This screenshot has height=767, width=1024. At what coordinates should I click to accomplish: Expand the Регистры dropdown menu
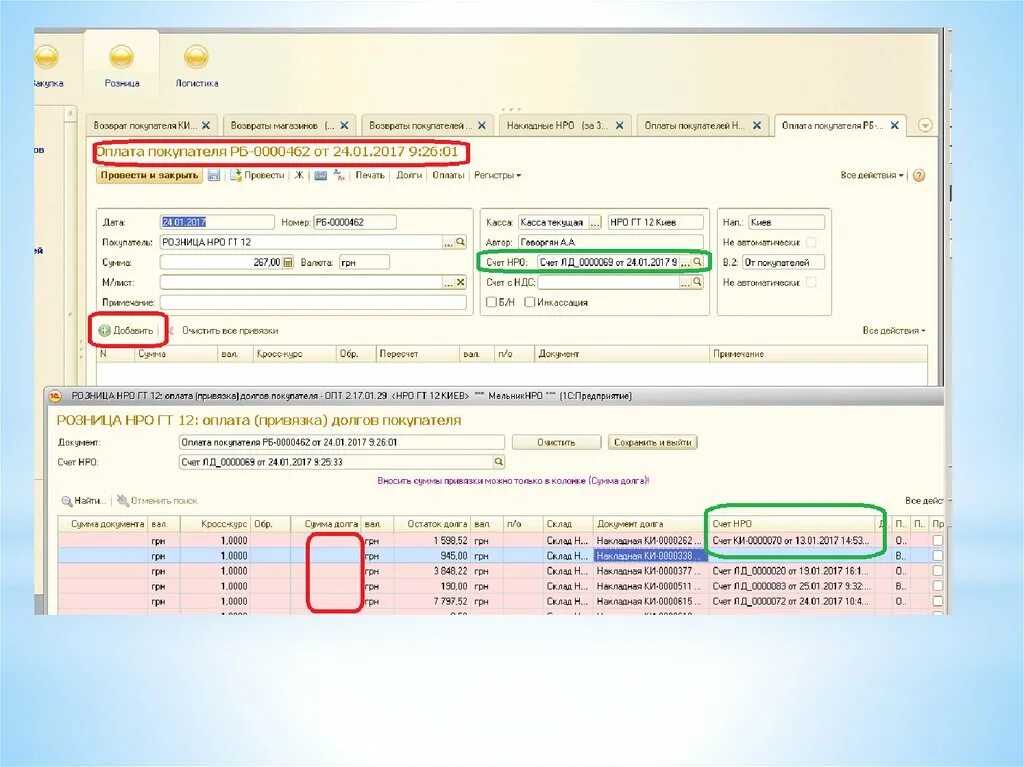pyautogui.click(x=497, y=175)
